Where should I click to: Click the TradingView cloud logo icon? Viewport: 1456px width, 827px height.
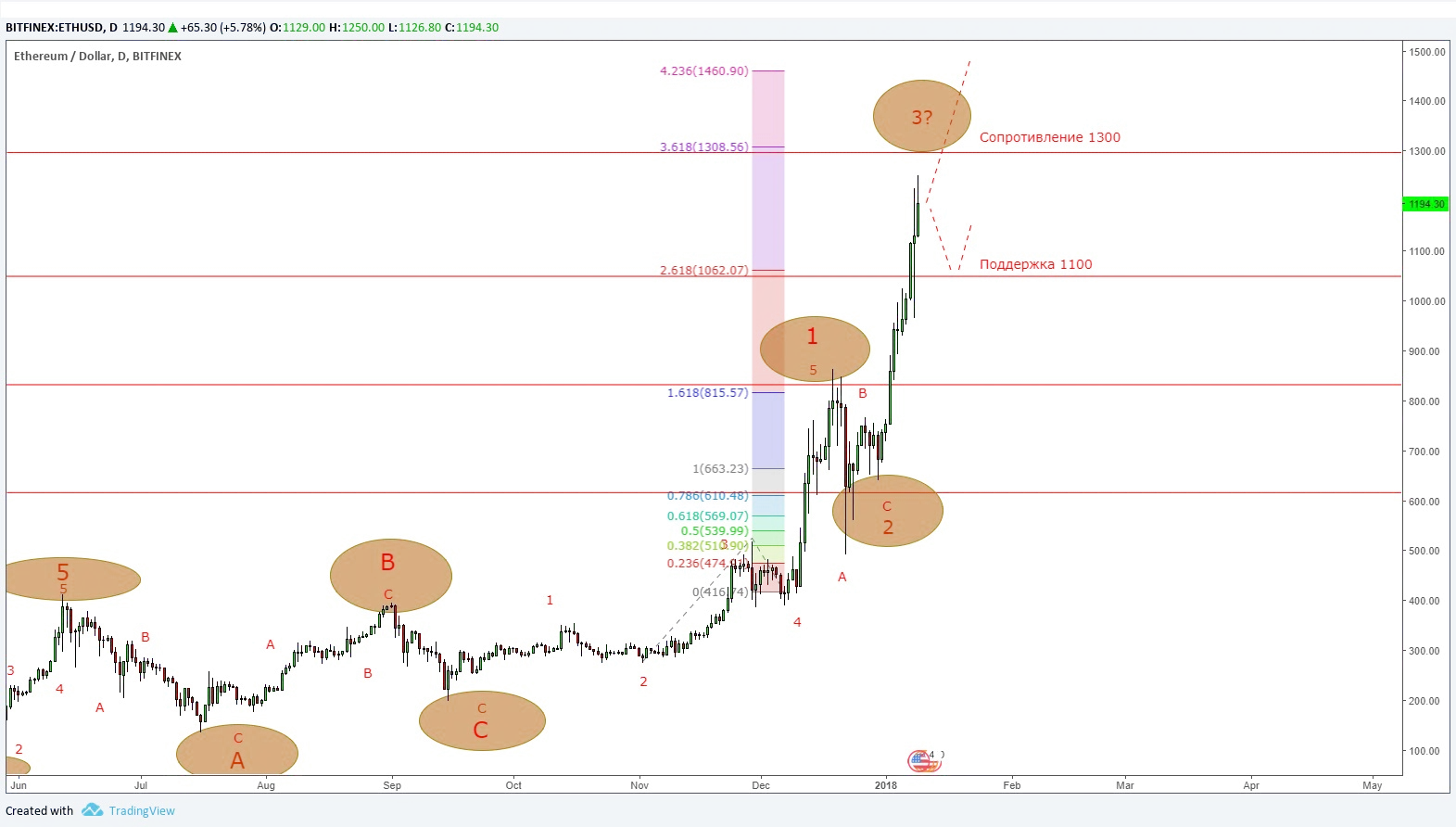(92, 810)
